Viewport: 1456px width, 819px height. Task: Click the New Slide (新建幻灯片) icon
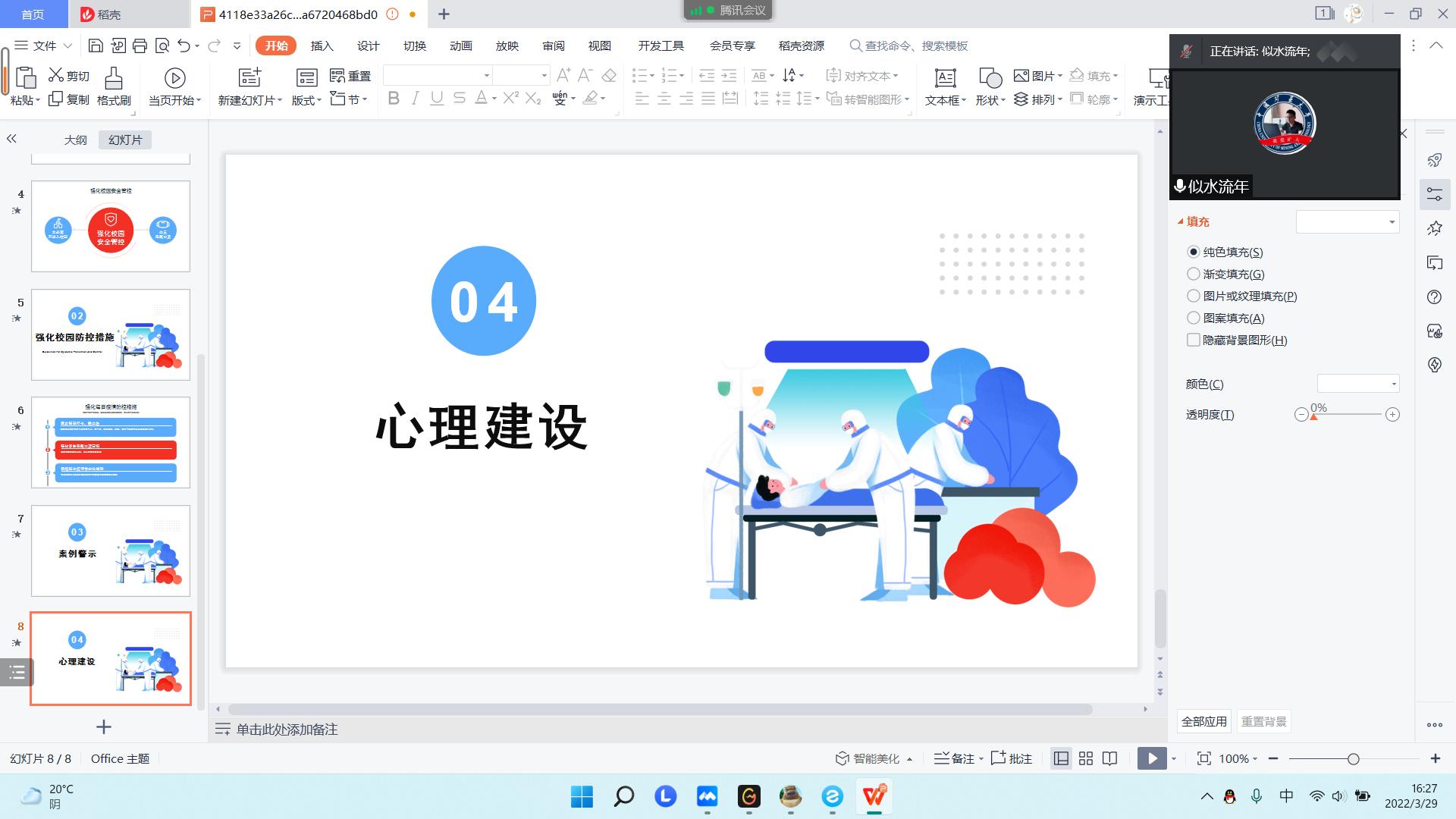[249, 78]
